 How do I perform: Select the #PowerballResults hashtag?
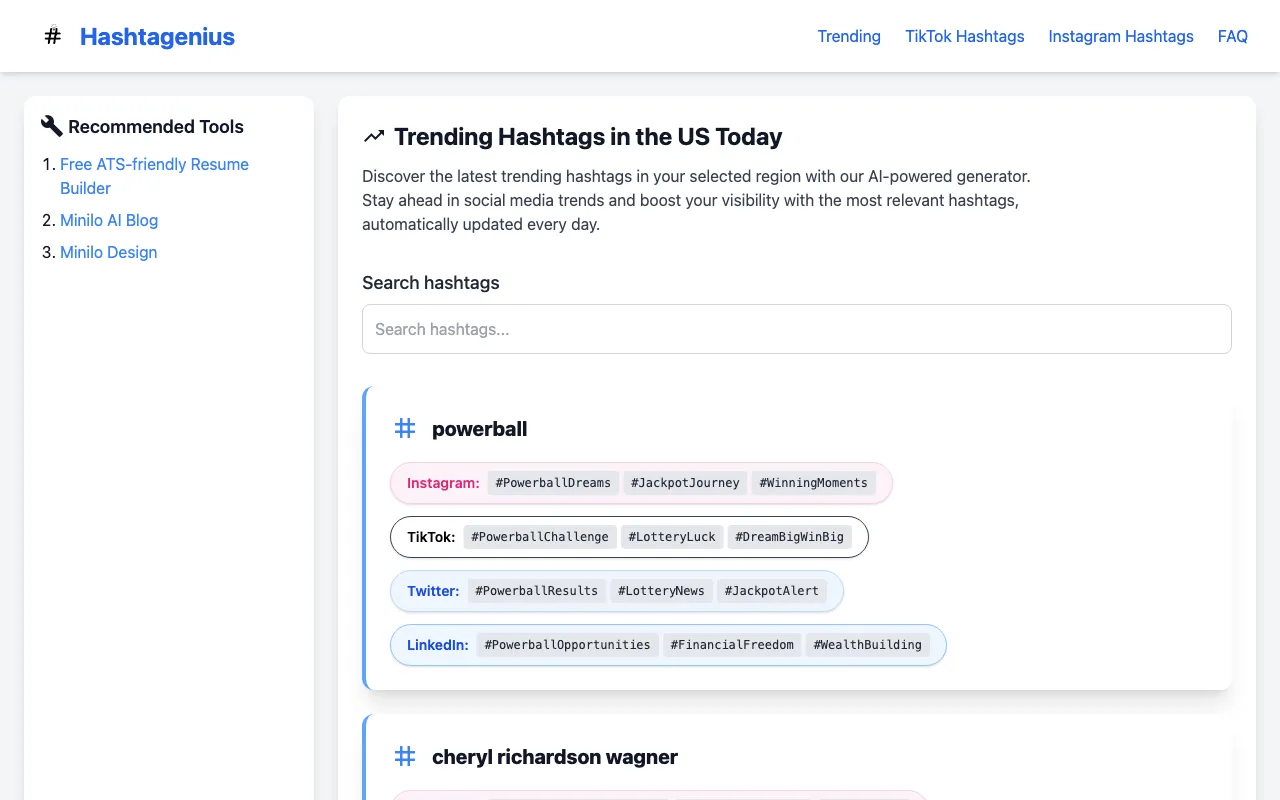click(537, 591)
